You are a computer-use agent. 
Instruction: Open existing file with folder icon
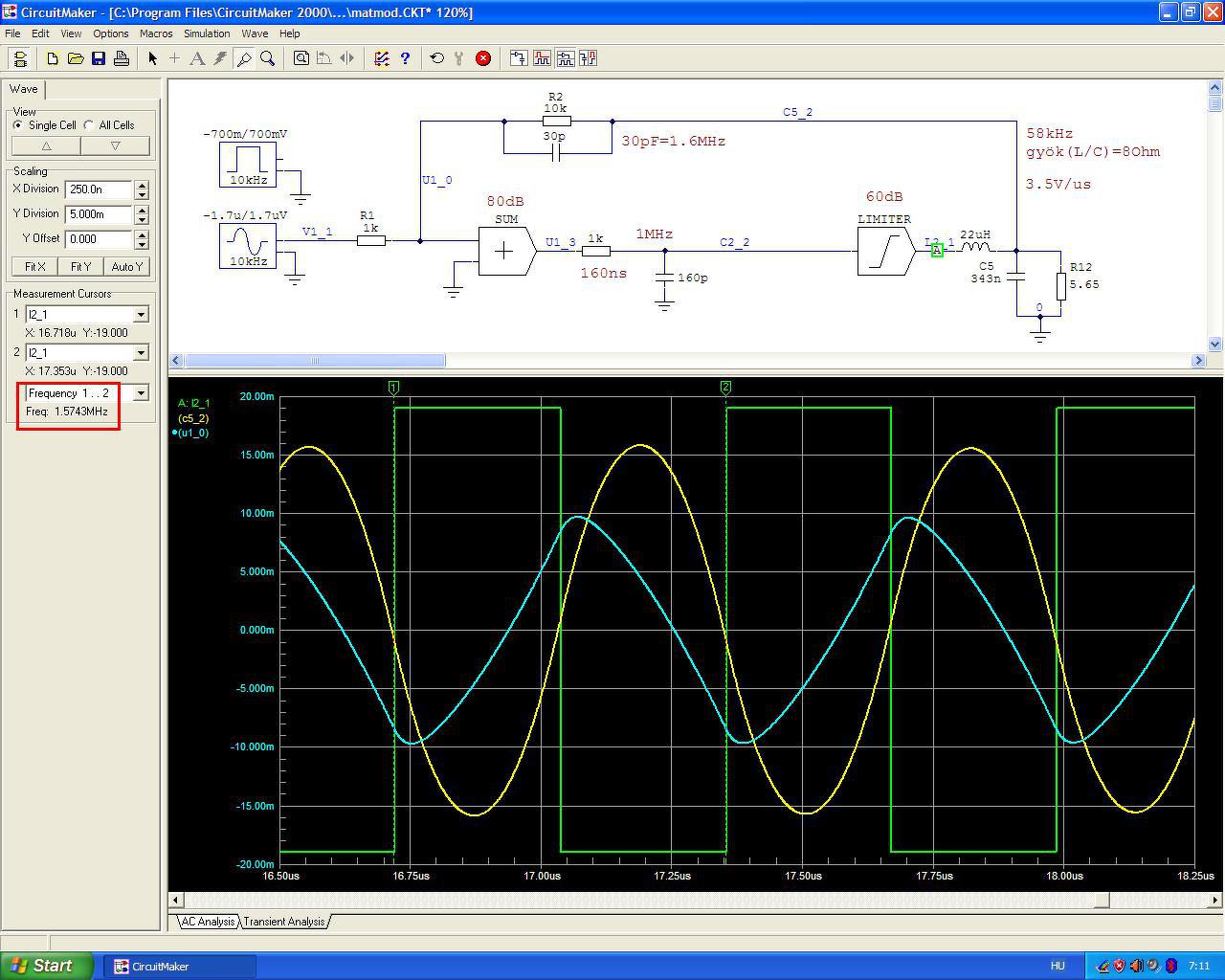coord(76,58)
